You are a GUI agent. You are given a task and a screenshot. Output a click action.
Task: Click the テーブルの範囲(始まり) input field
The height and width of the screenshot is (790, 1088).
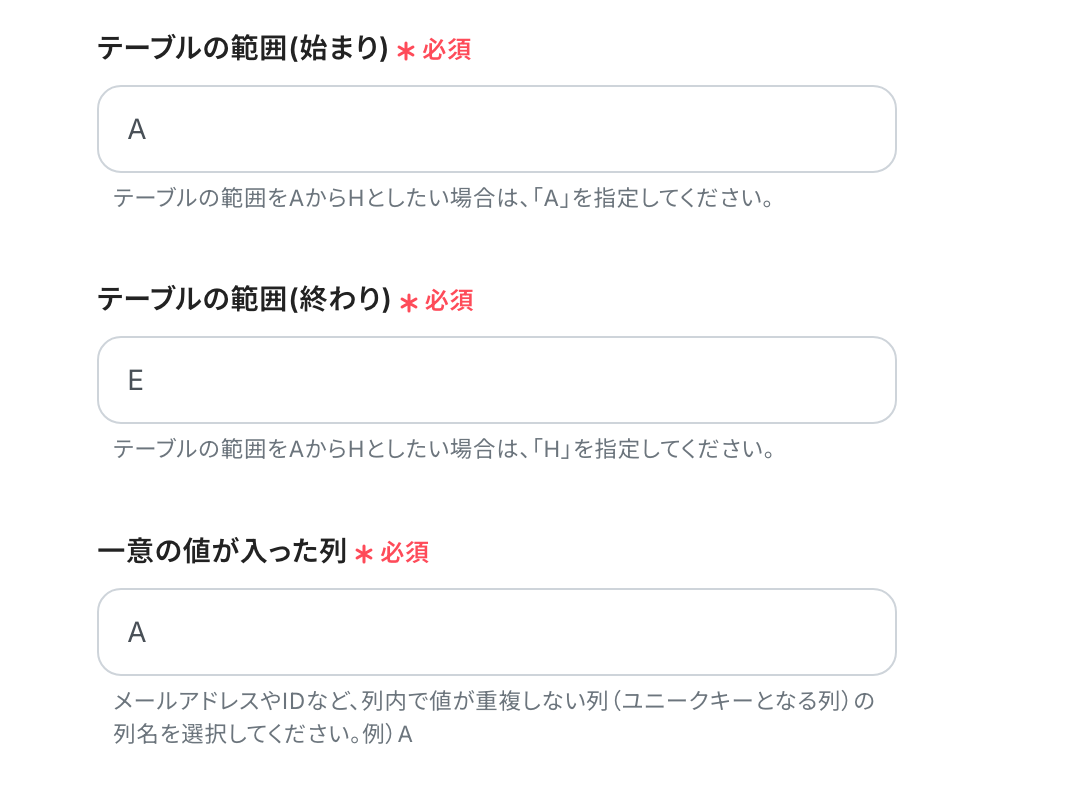pyautogui.click(x=496, y=129)
